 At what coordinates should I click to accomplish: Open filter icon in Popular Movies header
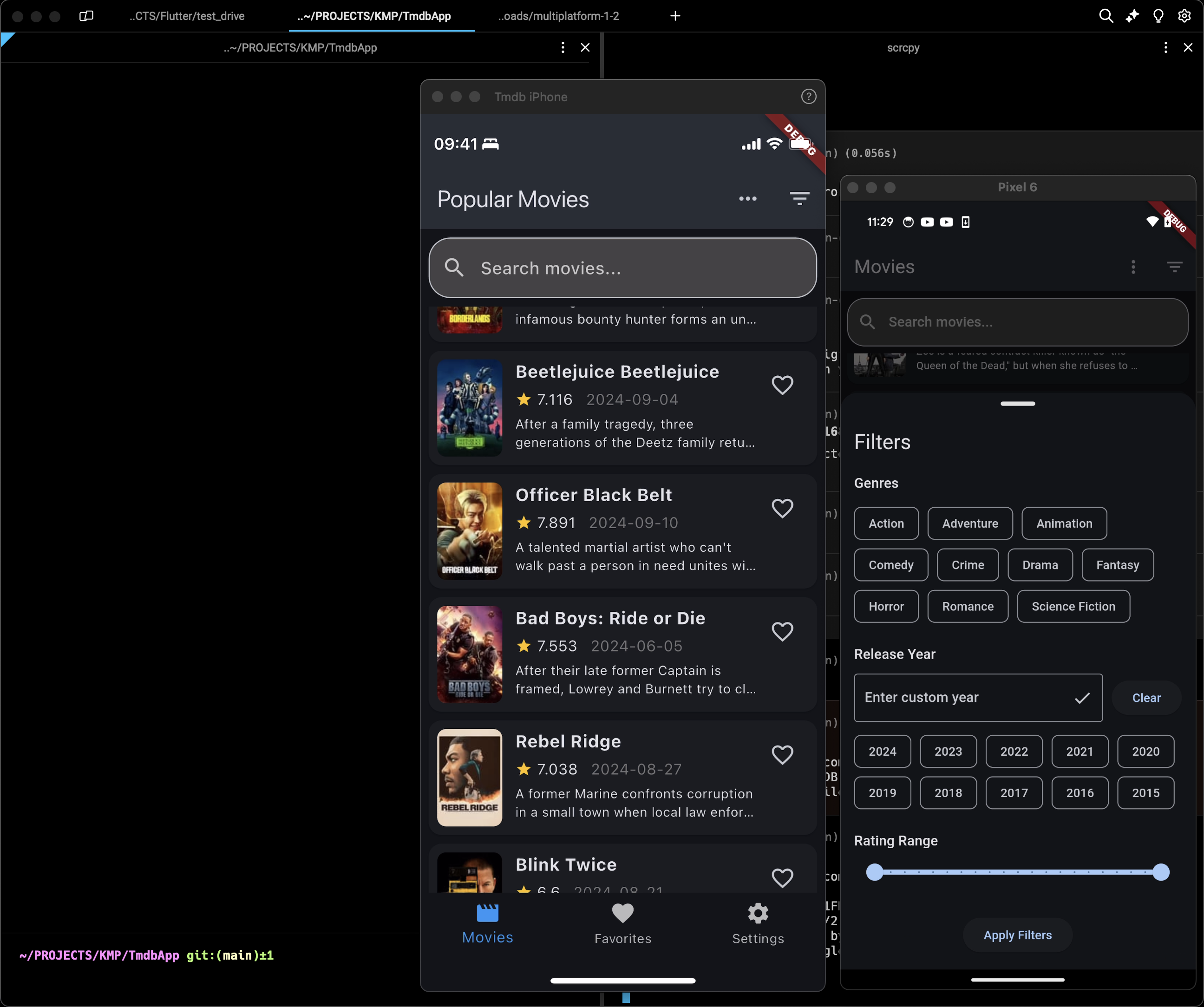coord(799,199)
